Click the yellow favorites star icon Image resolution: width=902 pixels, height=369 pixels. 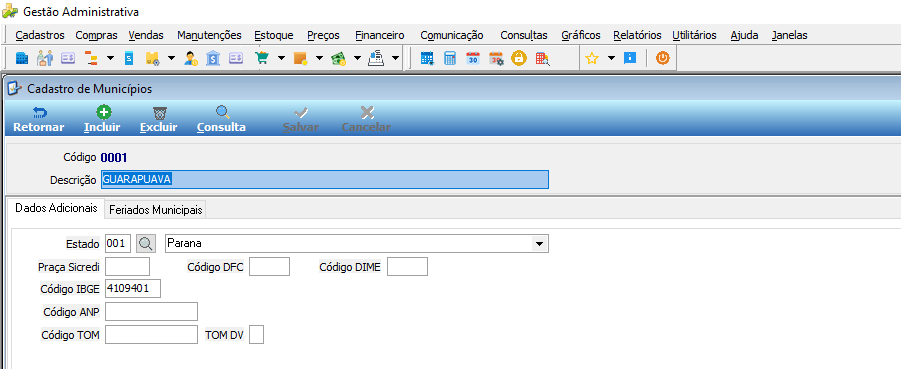tap(592, 58)
